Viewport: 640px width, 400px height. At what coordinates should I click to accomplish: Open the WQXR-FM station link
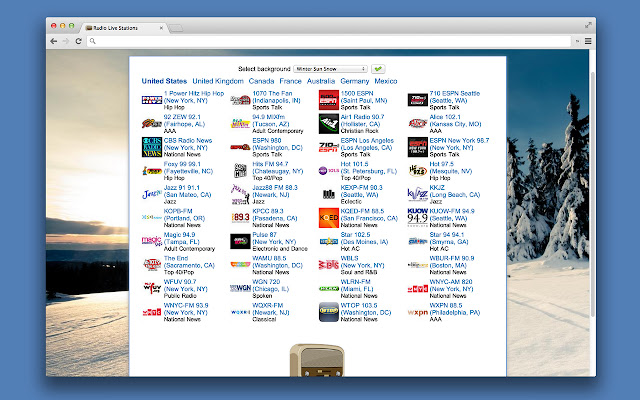tap(271, 309)
